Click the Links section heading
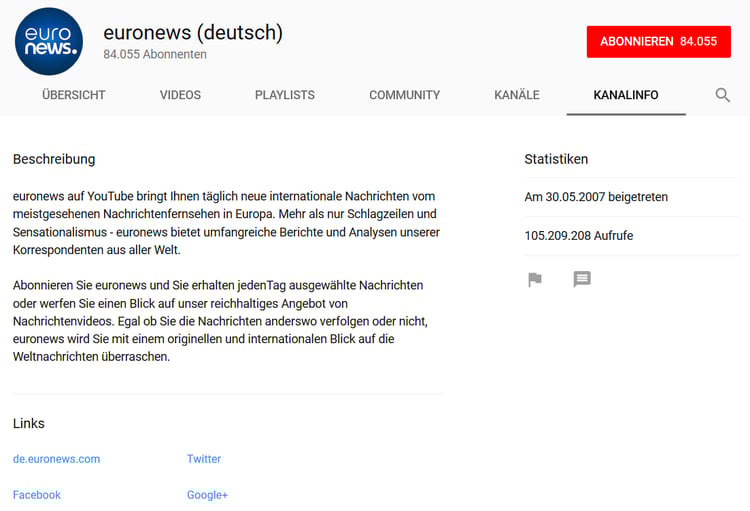This screenshot has height=511, width=750. click(x=29, y=423)
